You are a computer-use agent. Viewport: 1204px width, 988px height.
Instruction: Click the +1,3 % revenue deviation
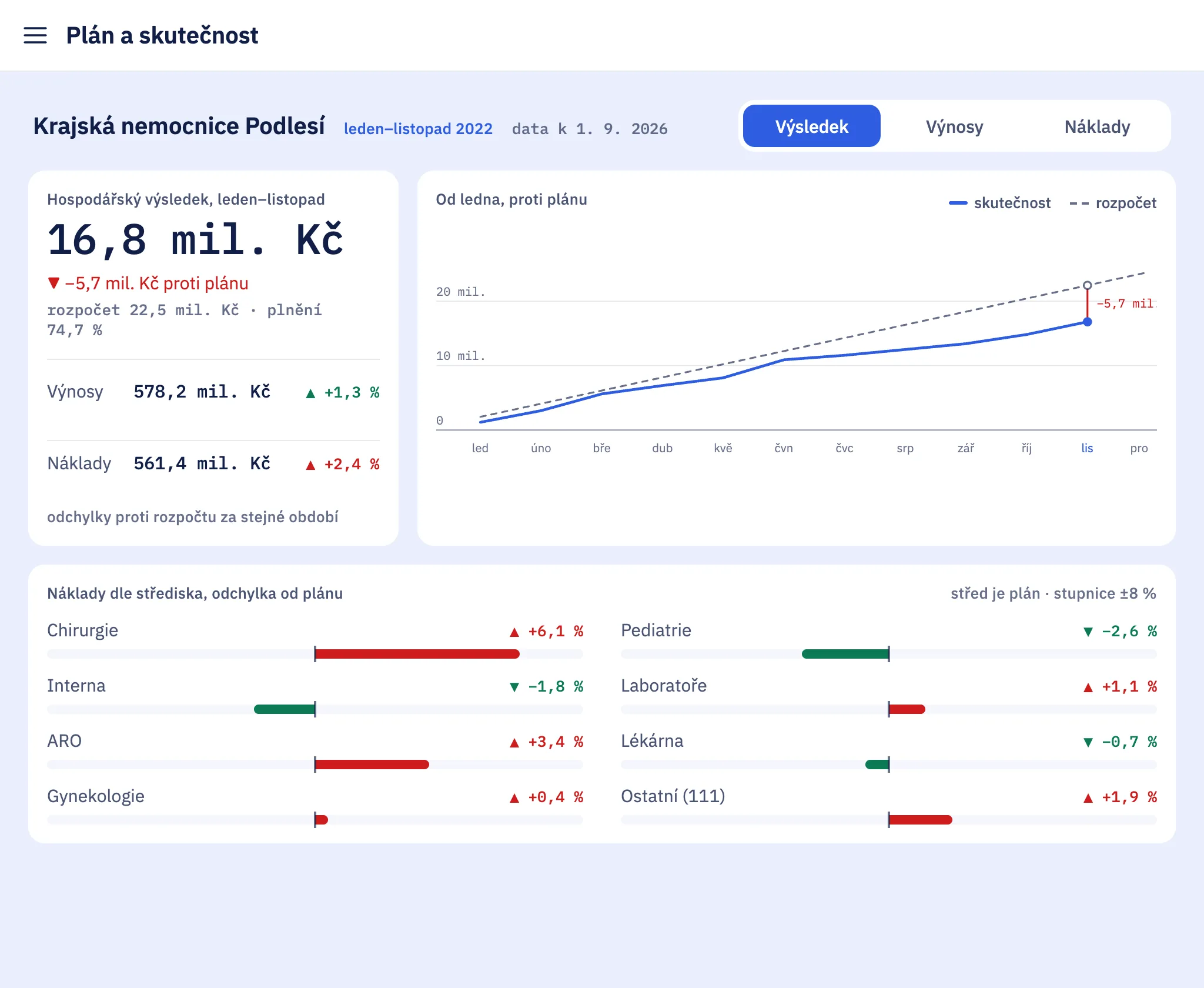(x=343, y=392)
